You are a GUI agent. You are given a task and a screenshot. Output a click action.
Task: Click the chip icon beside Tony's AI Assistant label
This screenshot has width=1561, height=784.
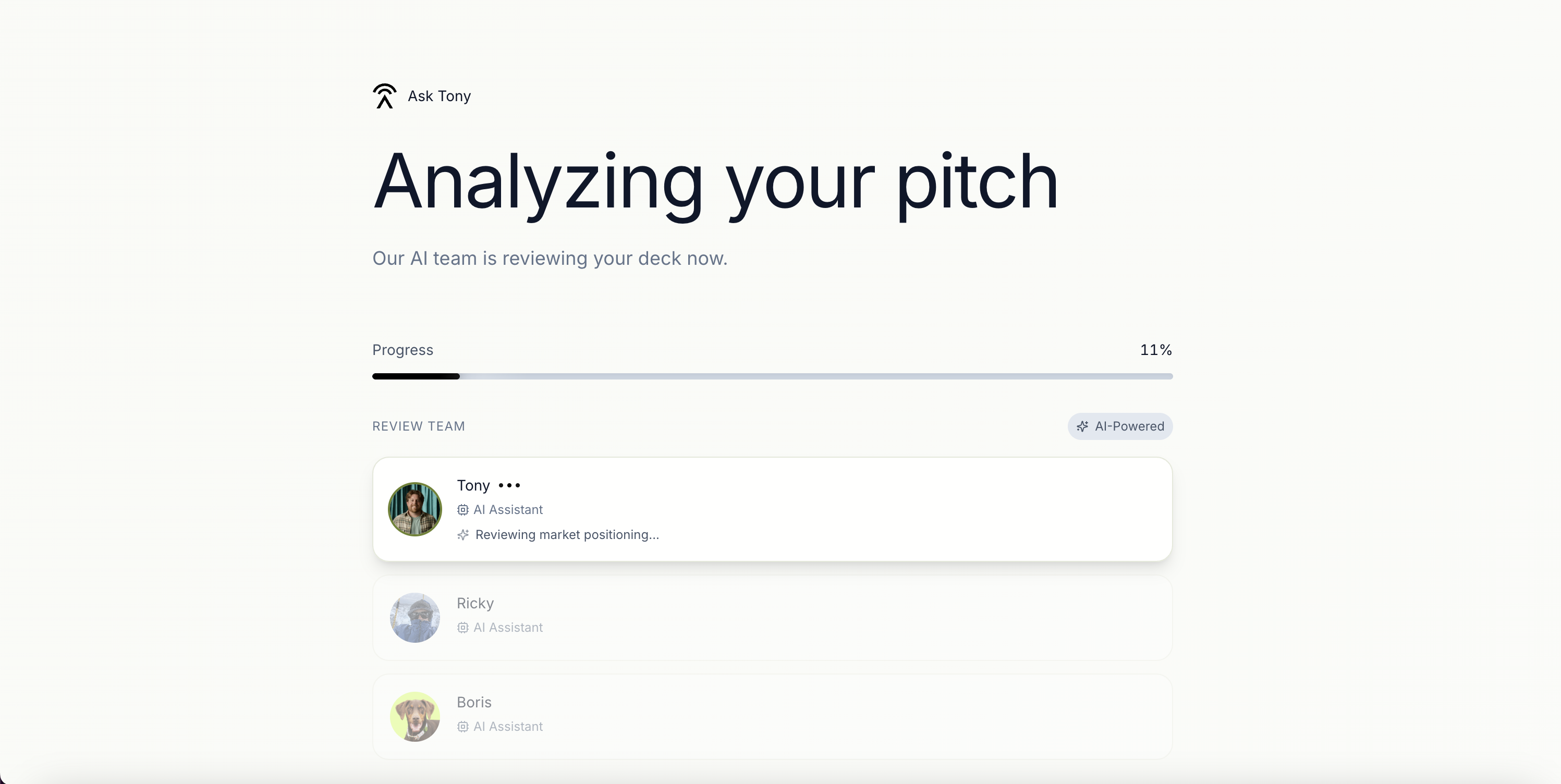pyautogui.click(x=463, y=510)
